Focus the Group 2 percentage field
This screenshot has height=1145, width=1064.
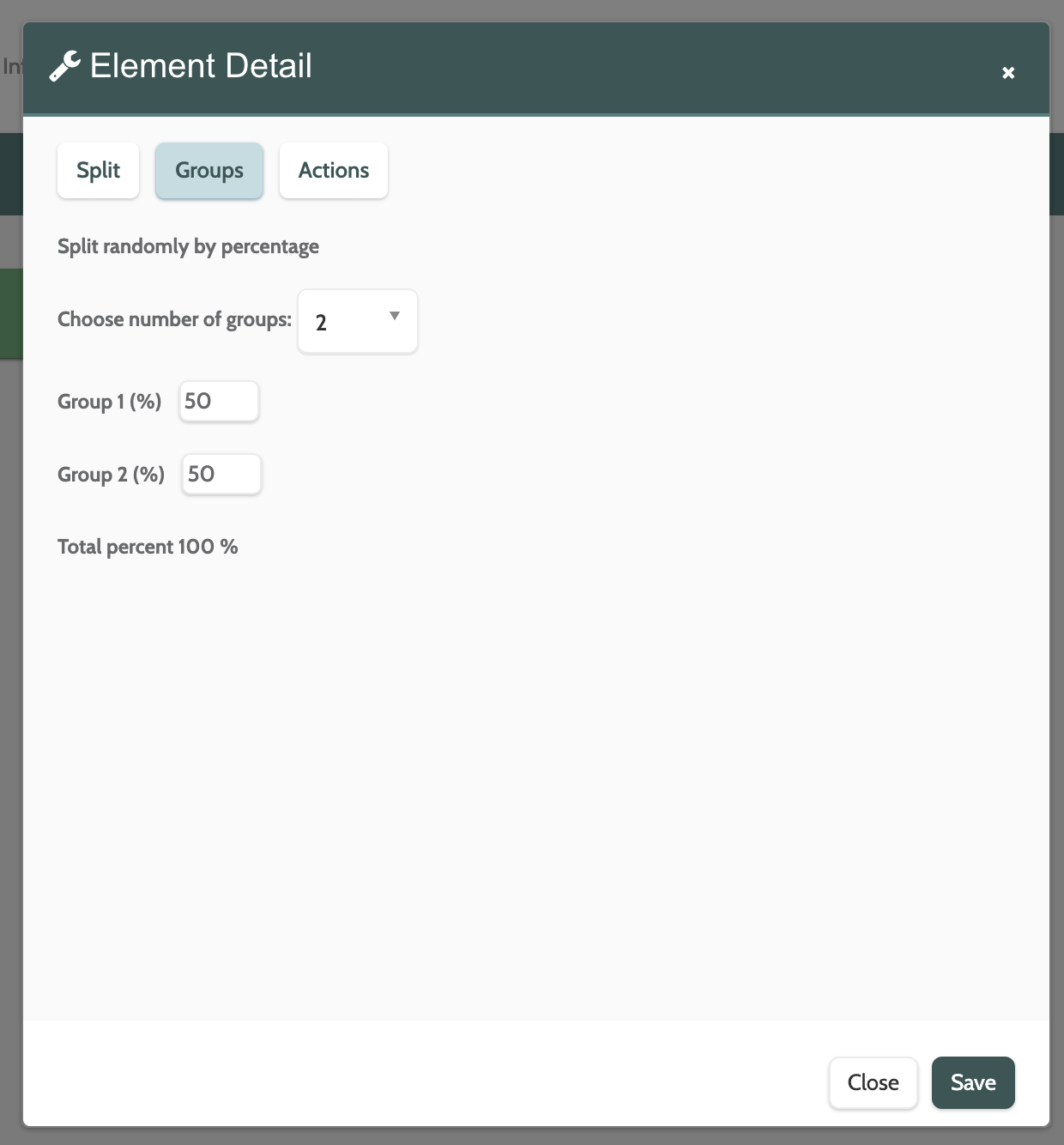click(221, 475)
